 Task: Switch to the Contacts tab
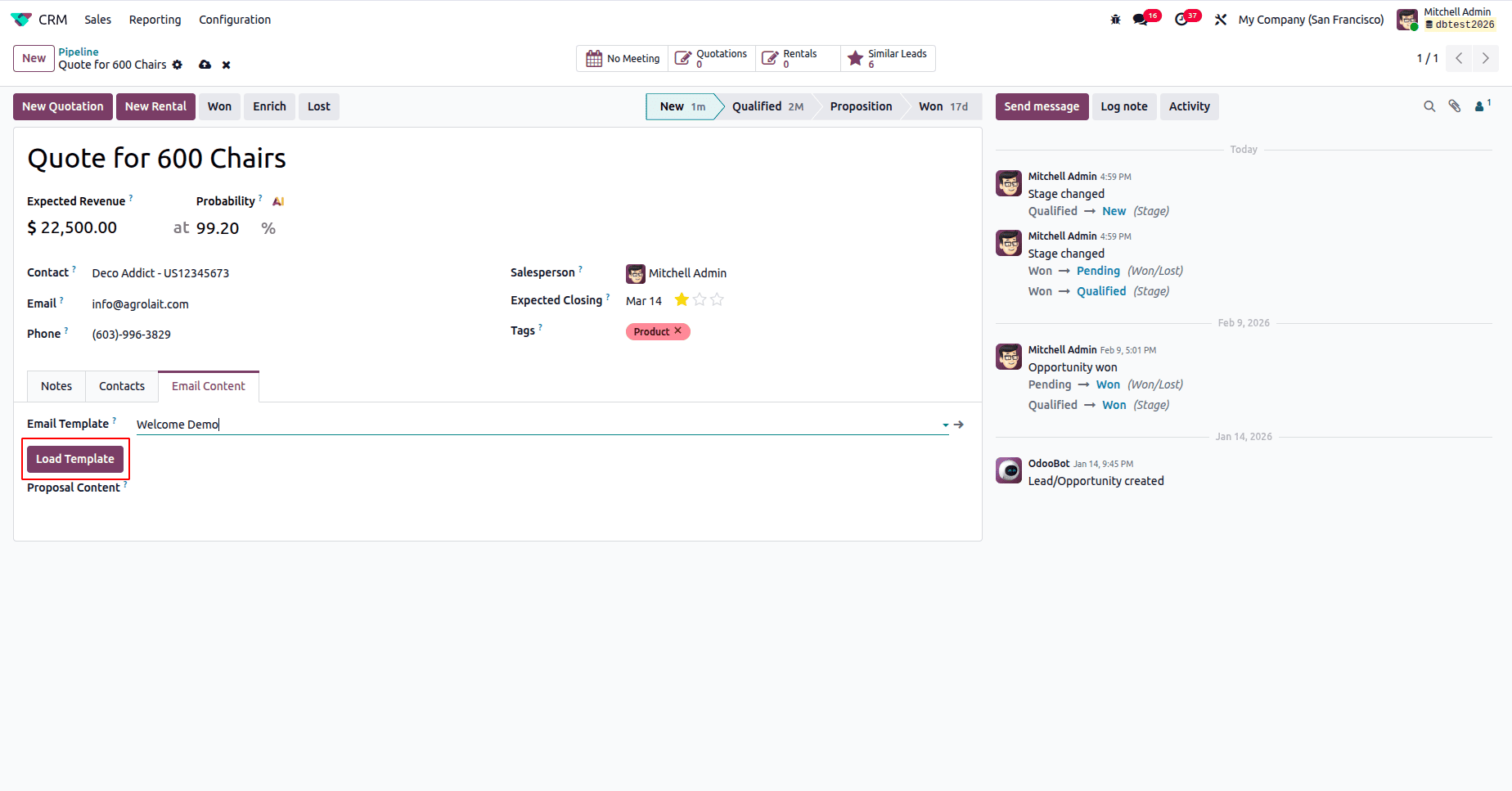pos(121,385)
